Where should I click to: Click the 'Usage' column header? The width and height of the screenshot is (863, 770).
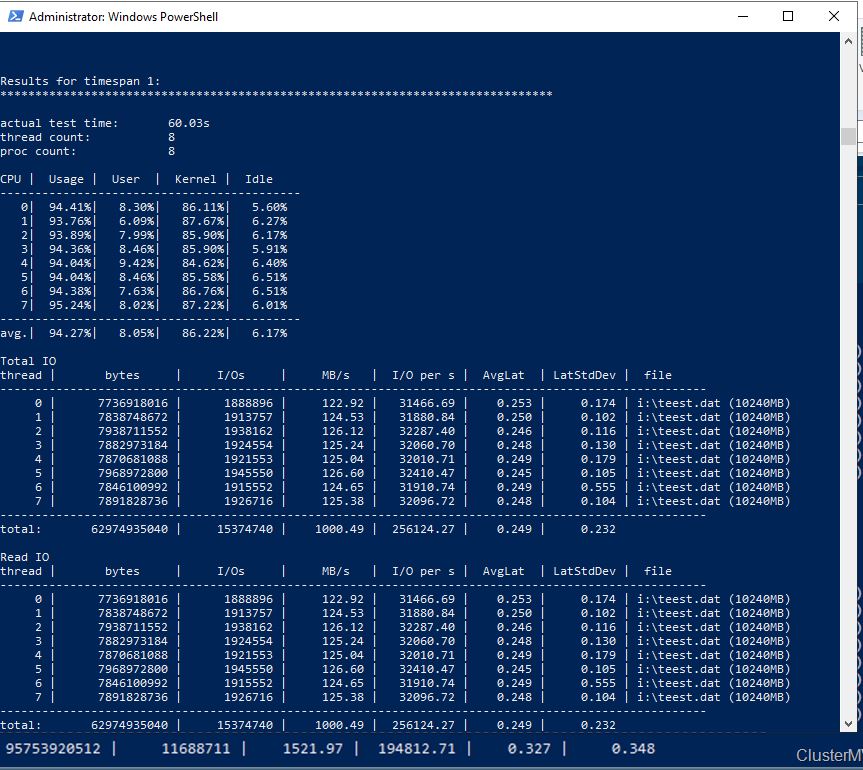66,179
